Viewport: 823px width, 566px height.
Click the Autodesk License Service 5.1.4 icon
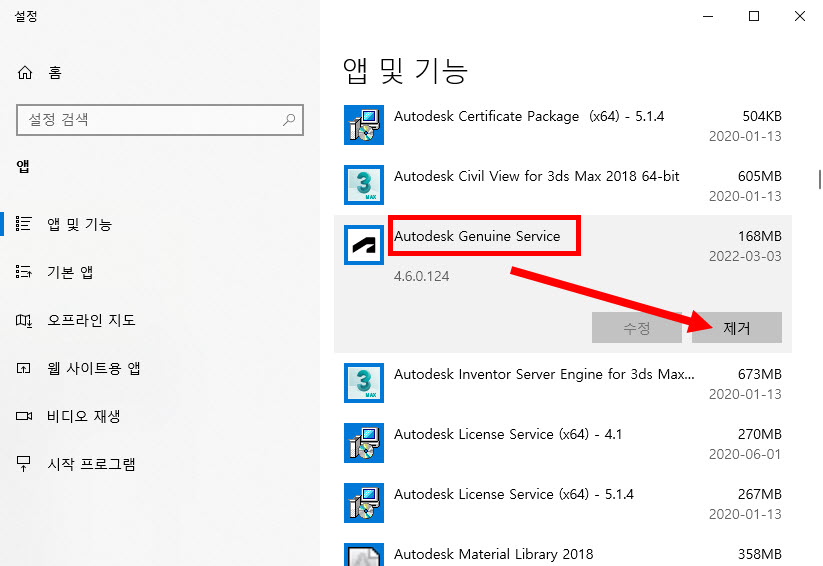[364, 502]
